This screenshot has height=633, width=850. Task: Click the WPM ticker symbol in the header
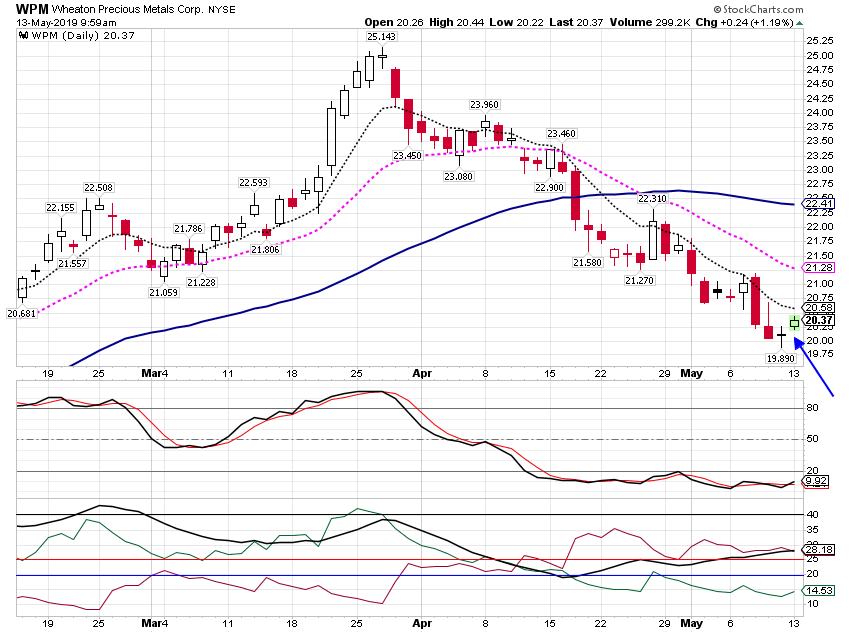32,9
